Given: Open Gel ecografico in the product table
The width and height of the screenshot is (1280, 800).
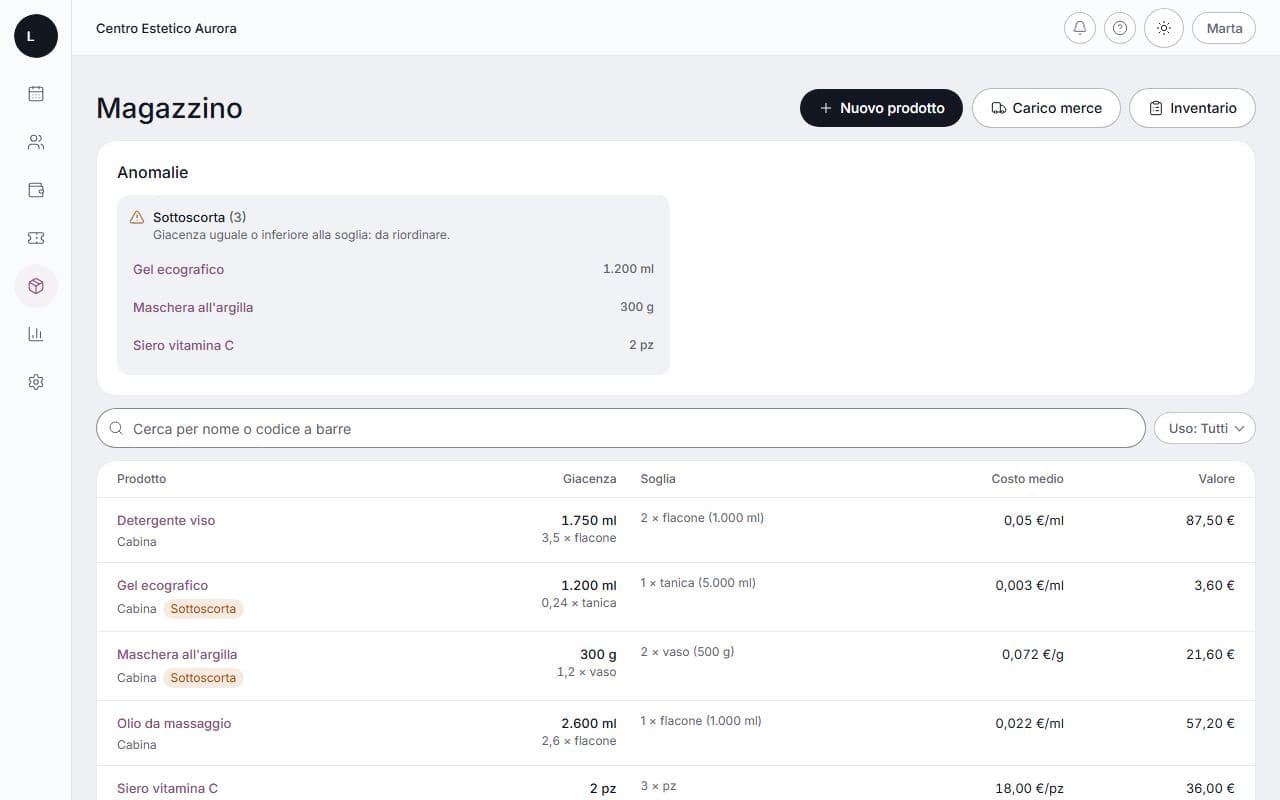Looking at the screenshot, I should point(162,585).
